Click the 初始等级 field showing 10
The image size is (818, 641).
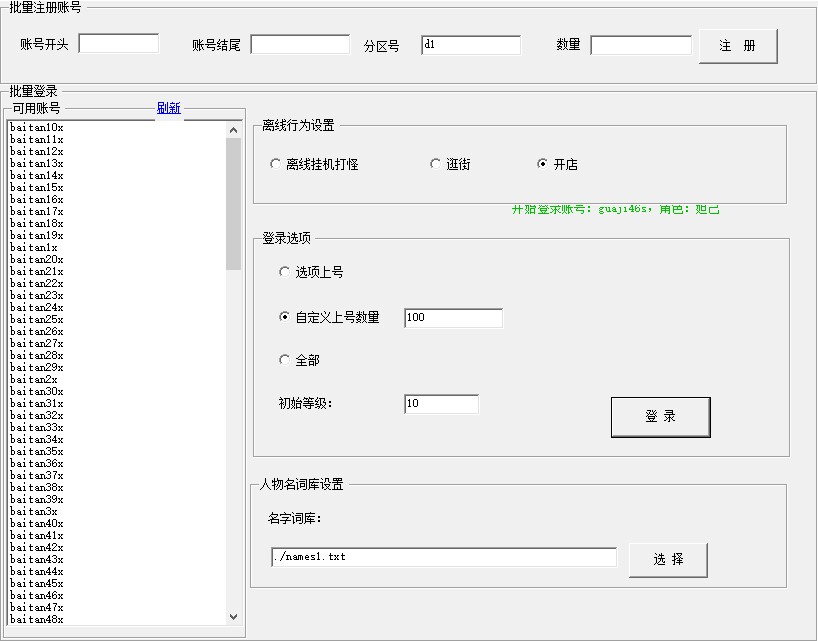(x=441, y=404)
